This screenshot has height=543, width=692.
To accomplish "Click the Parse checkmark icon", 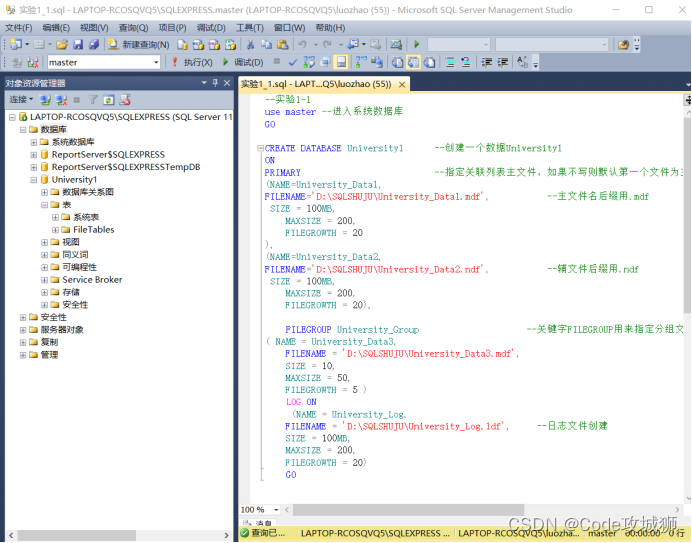I will pos(292,62).
